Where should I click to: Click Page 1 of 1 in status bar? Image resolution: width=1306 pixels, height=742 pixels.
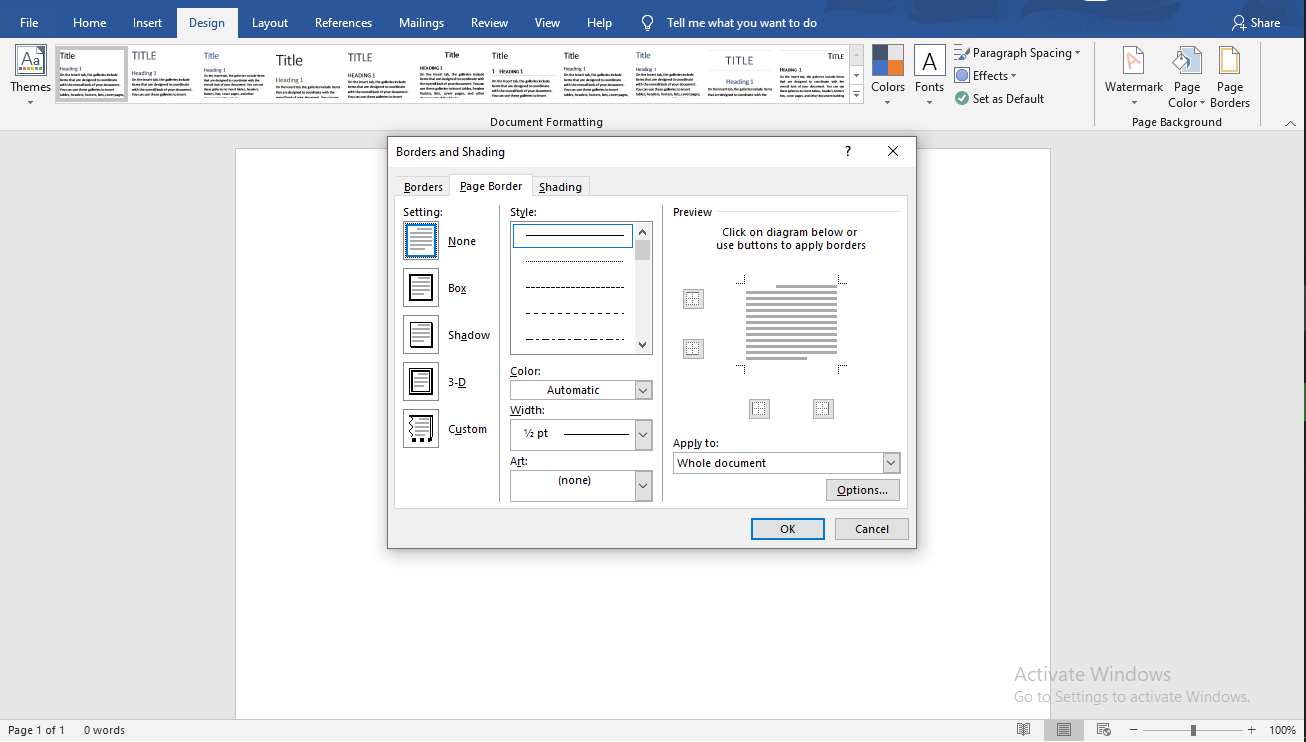coord(37,730)
